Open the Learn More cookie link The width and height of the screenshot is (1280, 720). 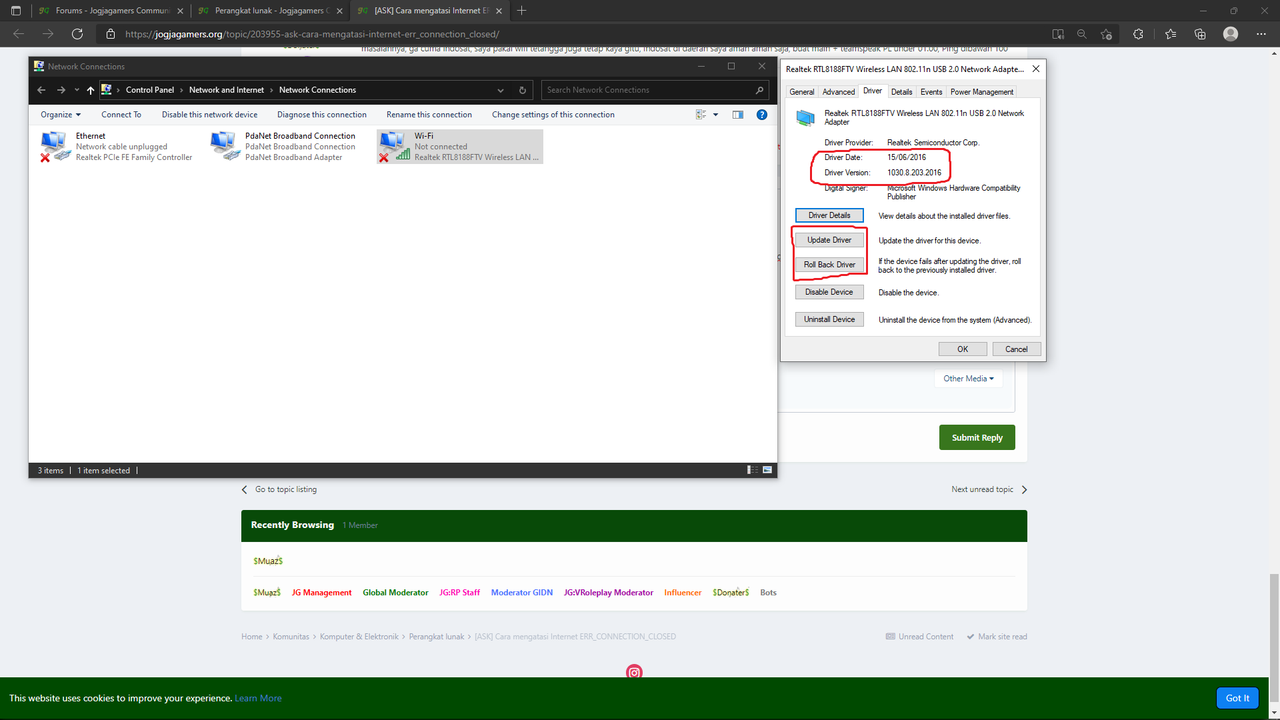tap(258, 698)
